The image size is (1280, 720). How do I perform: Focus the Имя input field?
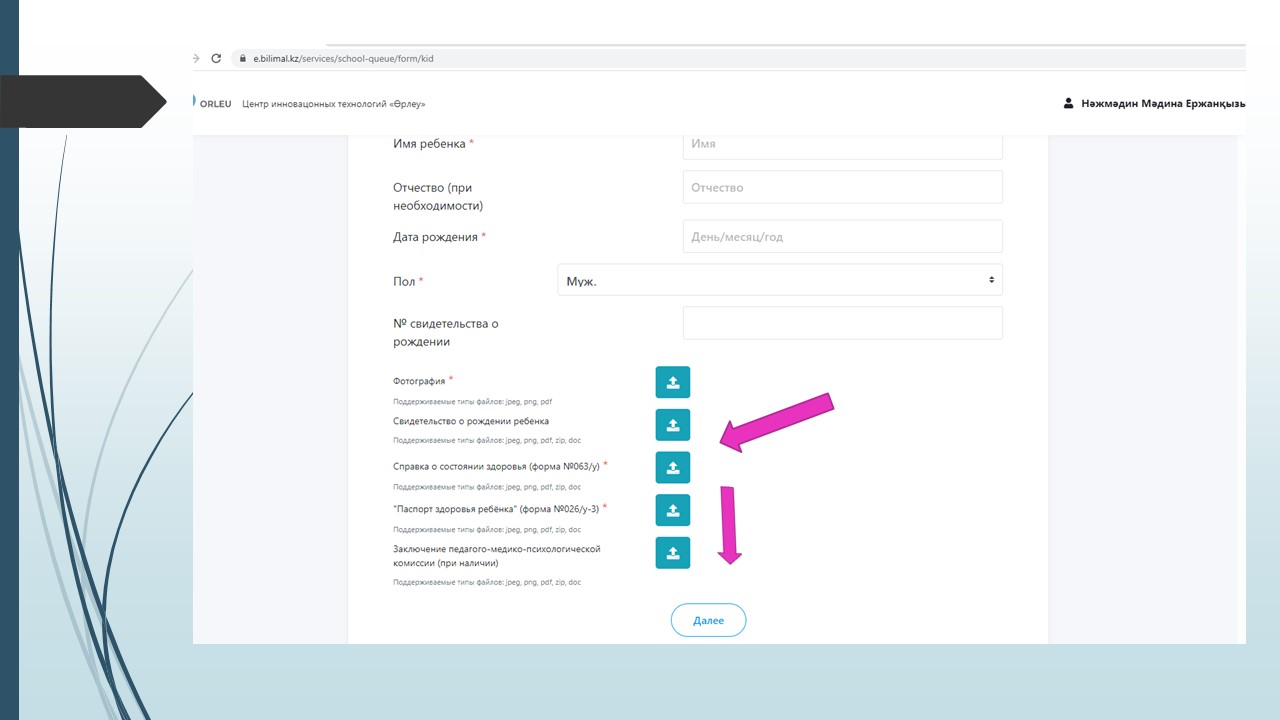842,144
